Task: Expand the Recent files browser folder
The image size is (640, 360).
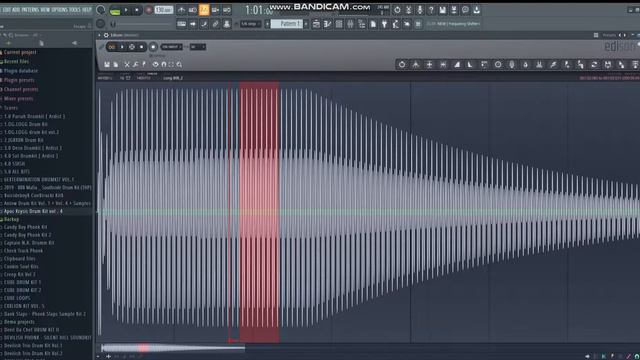Action: pyautogui.click(x=16, y=62)
